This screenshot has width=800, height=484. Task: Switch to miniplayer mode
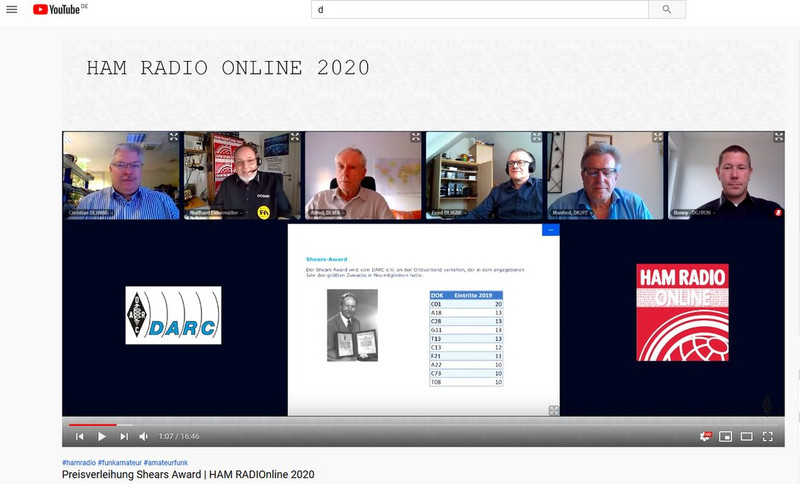tap(726, 437)
